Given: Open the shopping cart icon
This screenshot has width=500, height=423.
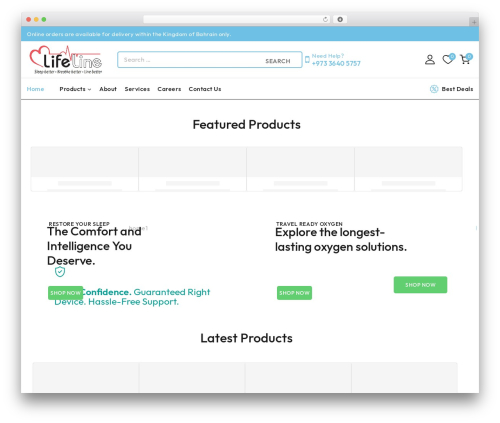Looking at the screenshot, I should click(465, 59).
